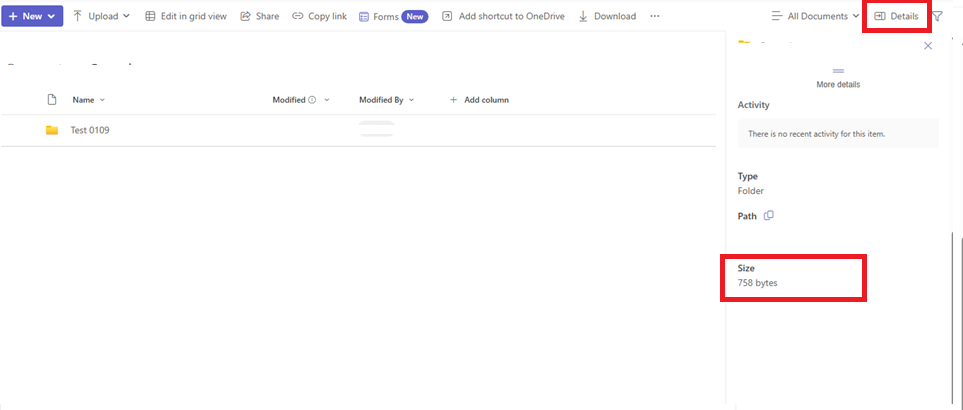
Task: Click the New badge beside Forms
Action: coord(415,17)
